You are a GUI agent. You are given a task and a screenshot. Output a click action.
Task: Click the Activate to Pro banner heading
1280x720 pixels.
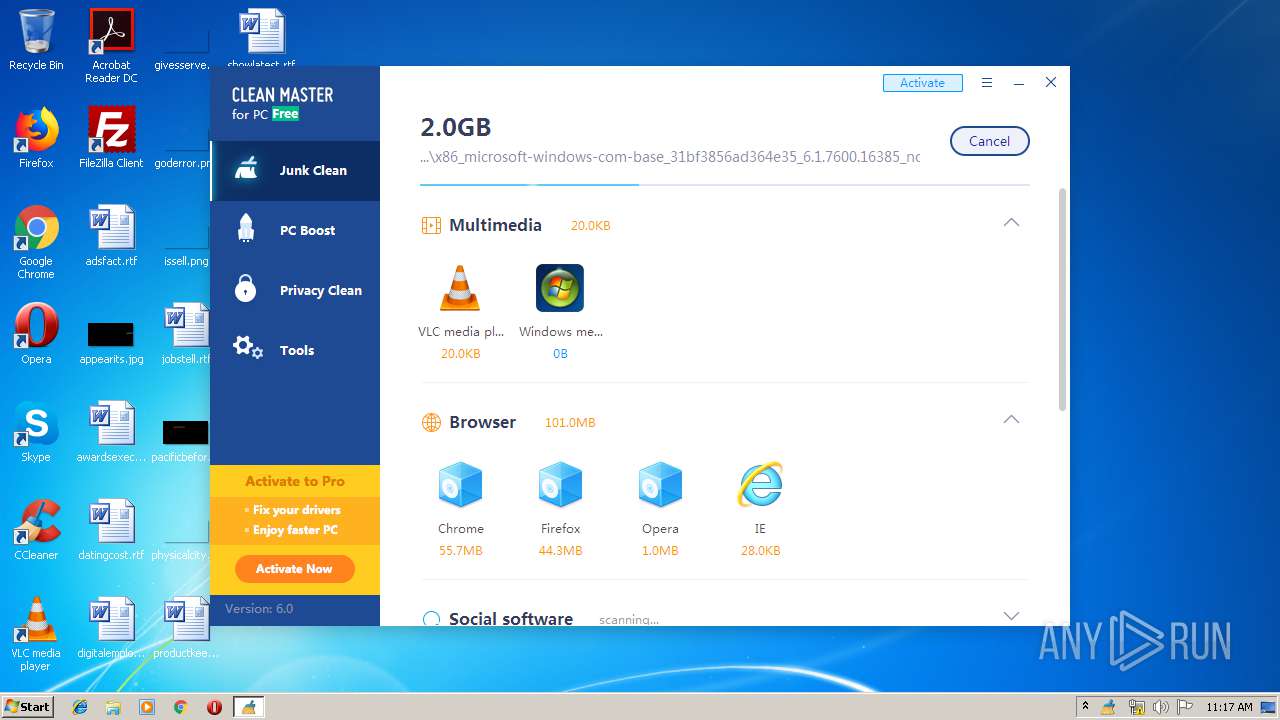click(294, 481)
